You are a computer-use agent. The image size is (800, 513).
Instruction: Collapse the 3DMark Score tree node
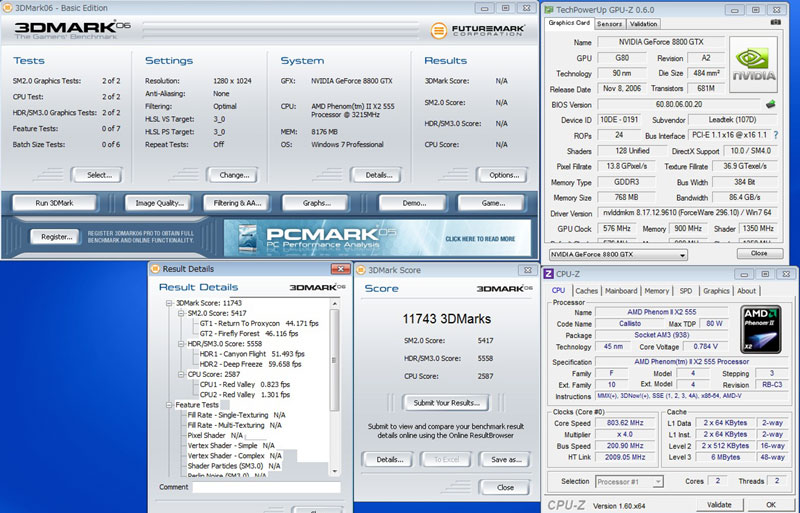pos(169,303)
